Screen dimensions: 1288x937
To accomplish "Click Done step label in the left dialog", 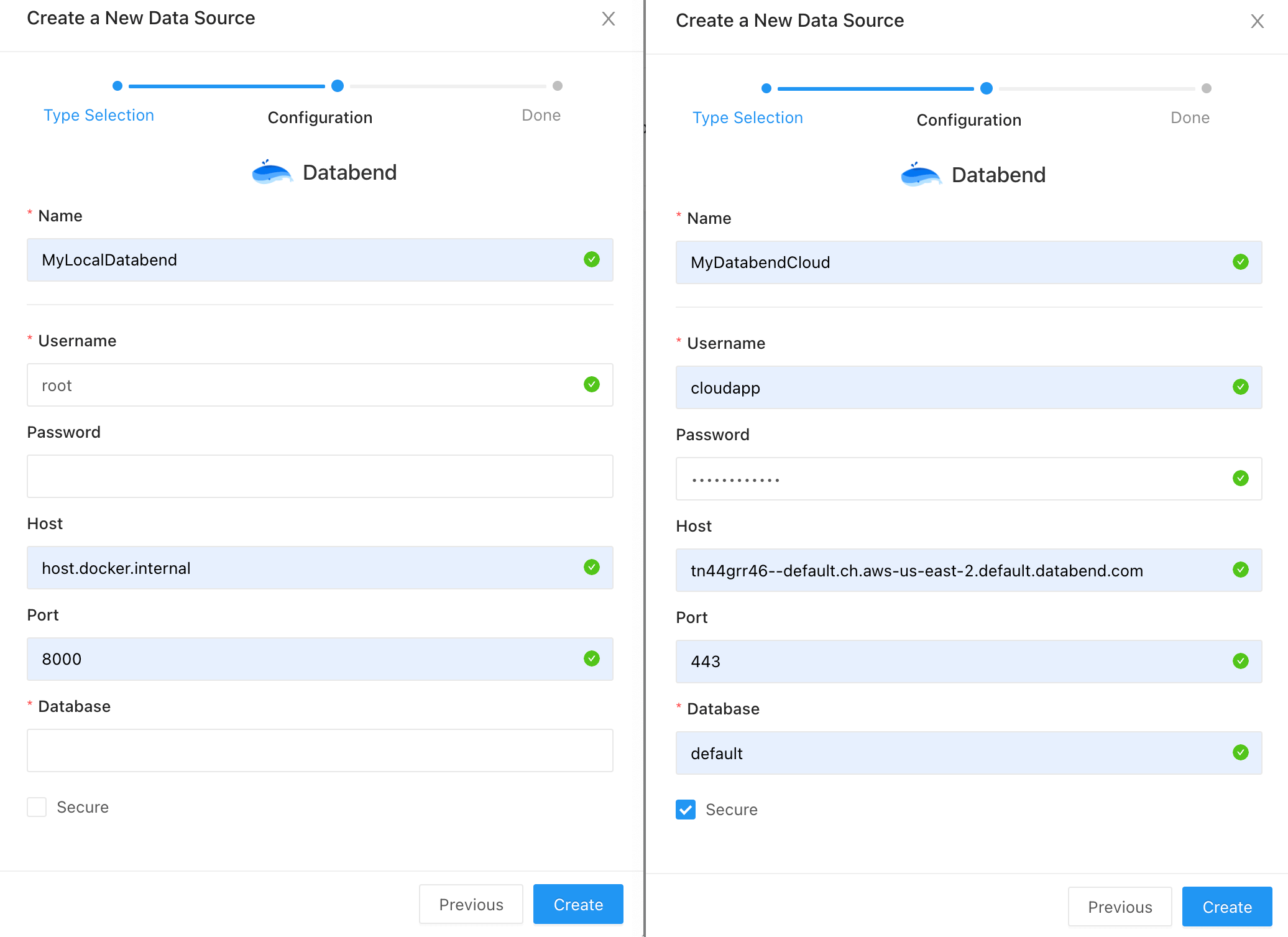I will 541,115.
